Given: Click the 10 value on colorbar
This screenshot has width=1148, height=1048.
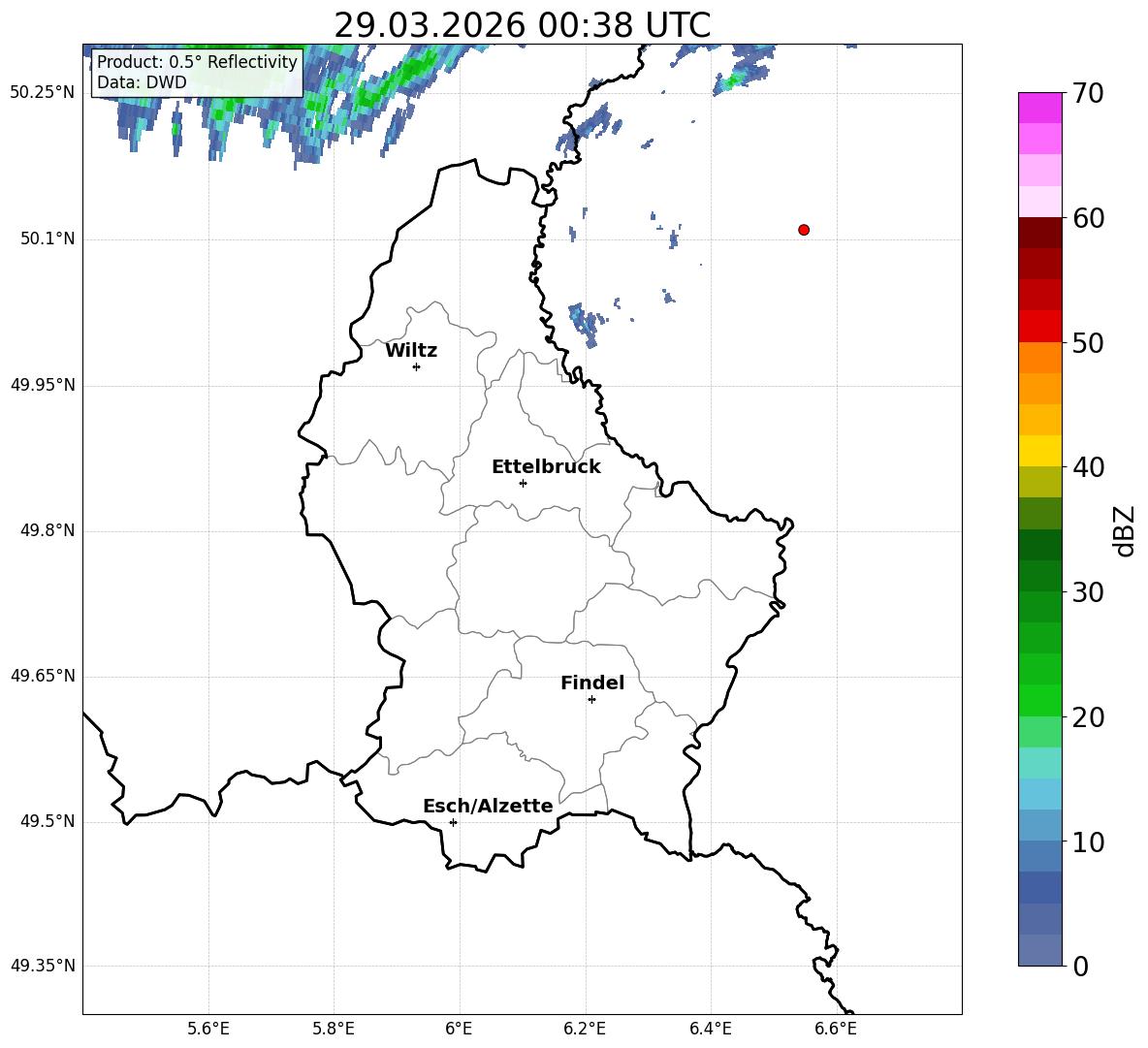Looking at the screenshot, I should tap(1087, 842).
